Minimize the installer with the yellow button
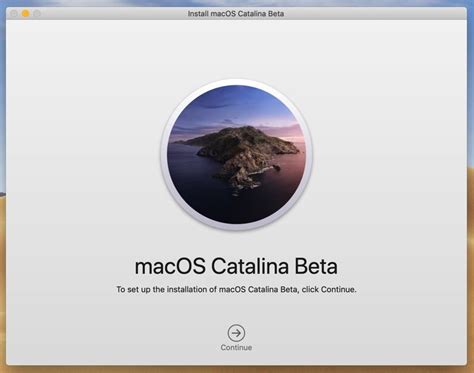The image size is (474, 373). pyautogui.click(x=25, y=14)
